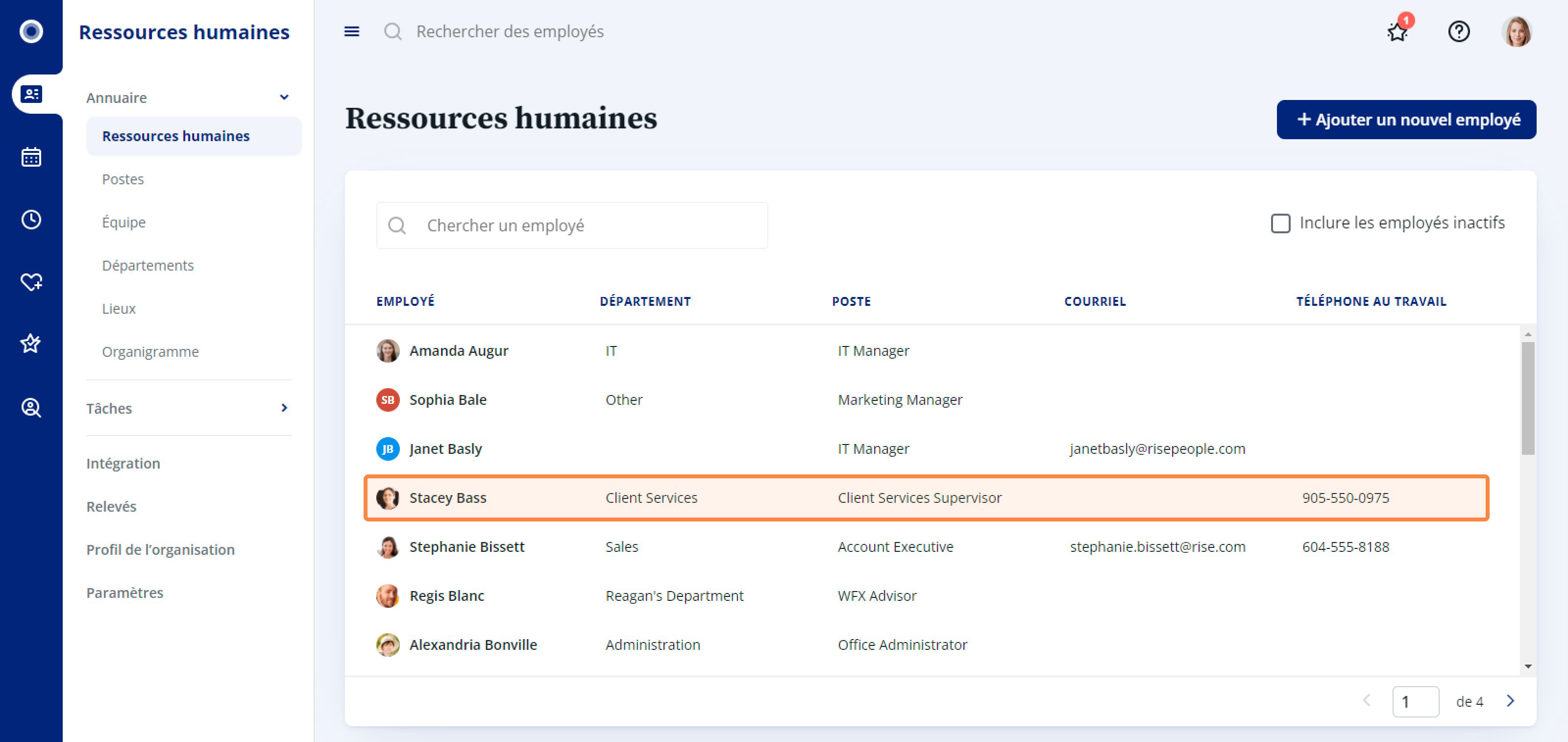Enable Inclure les employés inactifs checkbox
1568x742 pixels.
tap(1280, 223)
